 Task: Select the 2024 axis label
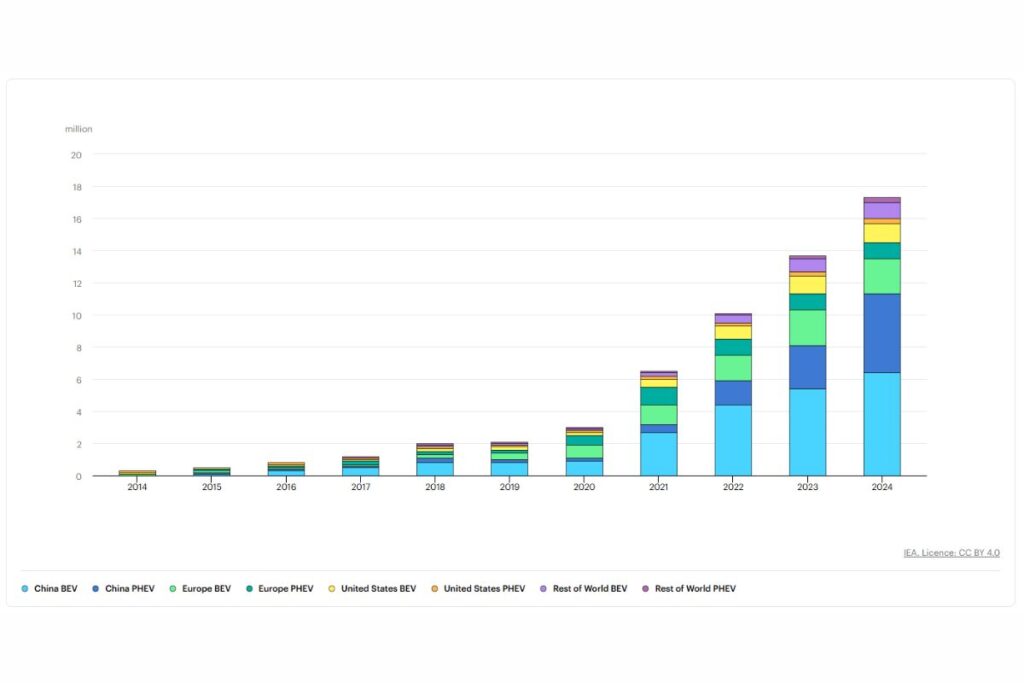(881, 487)
